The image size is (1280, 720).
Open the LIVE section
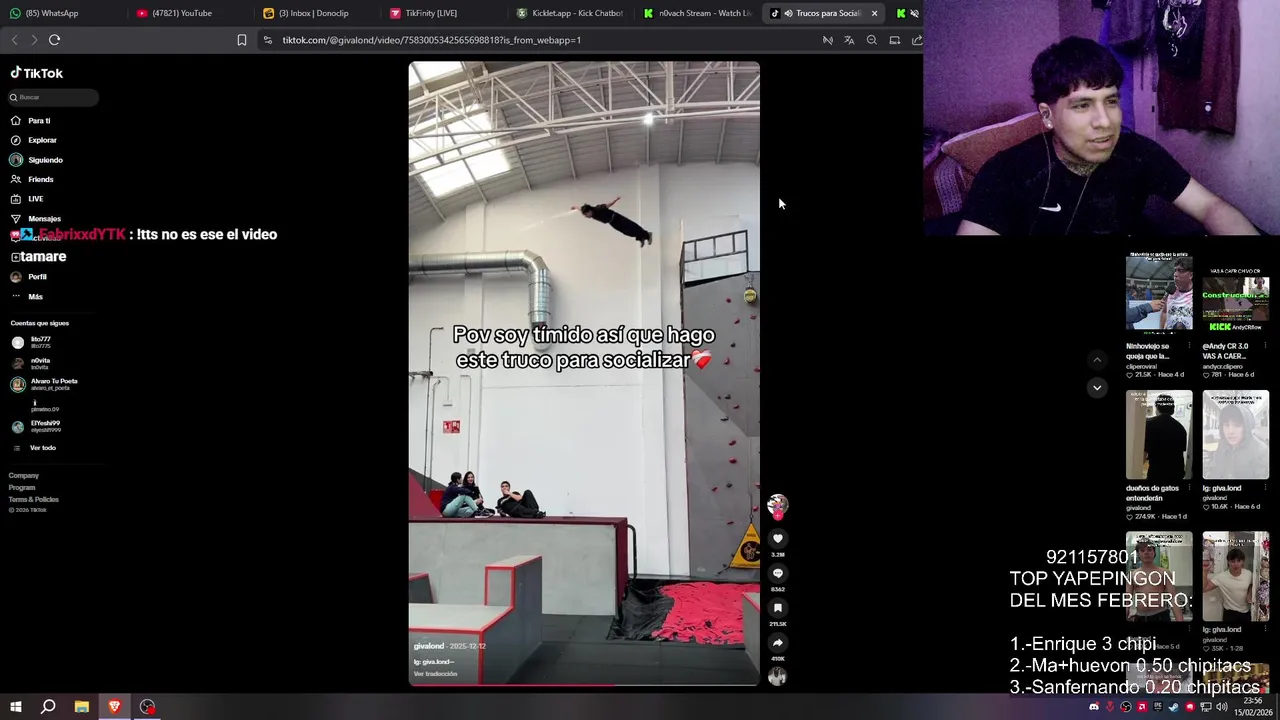click(x=26, y=199)
